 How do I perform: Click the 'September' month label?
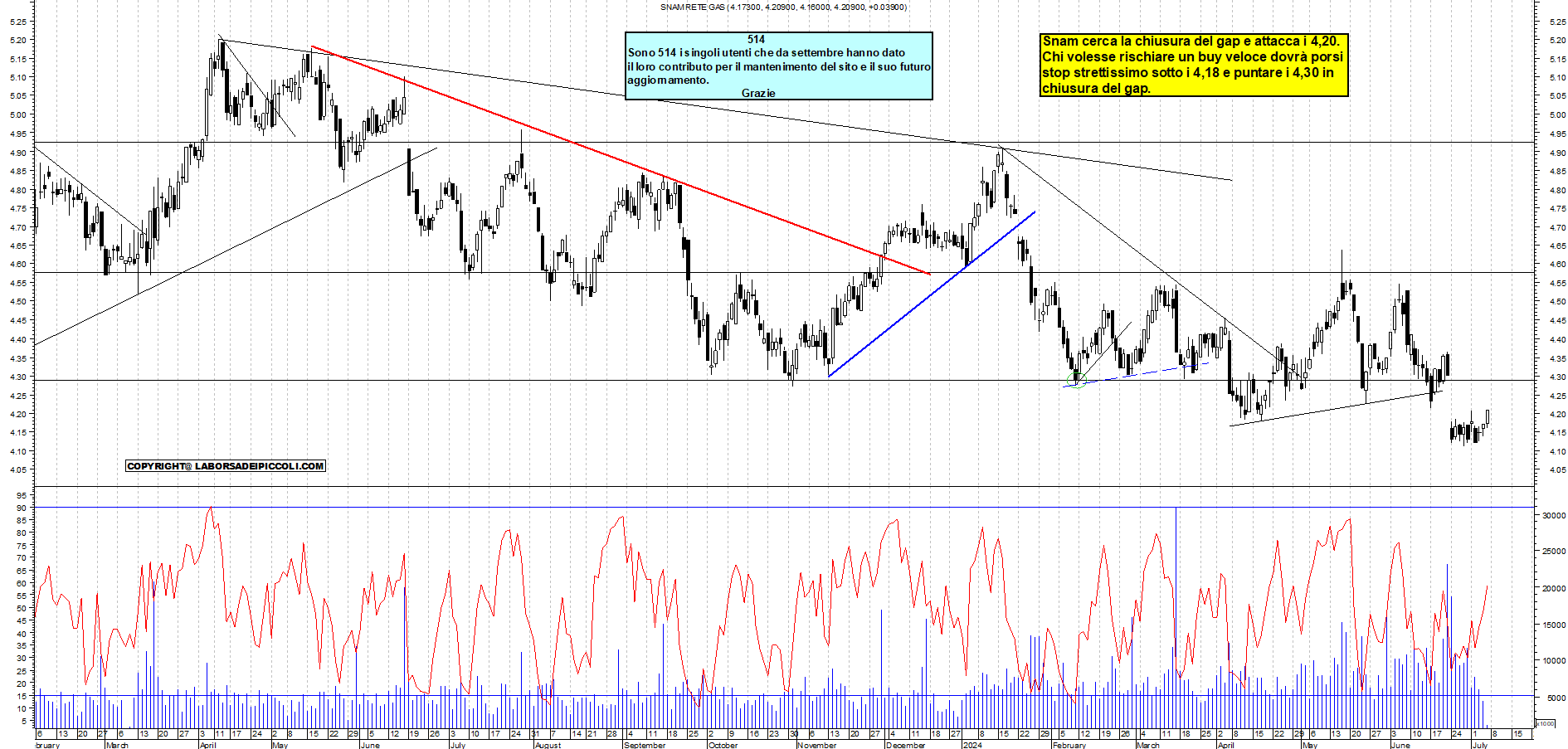[645, 745]
